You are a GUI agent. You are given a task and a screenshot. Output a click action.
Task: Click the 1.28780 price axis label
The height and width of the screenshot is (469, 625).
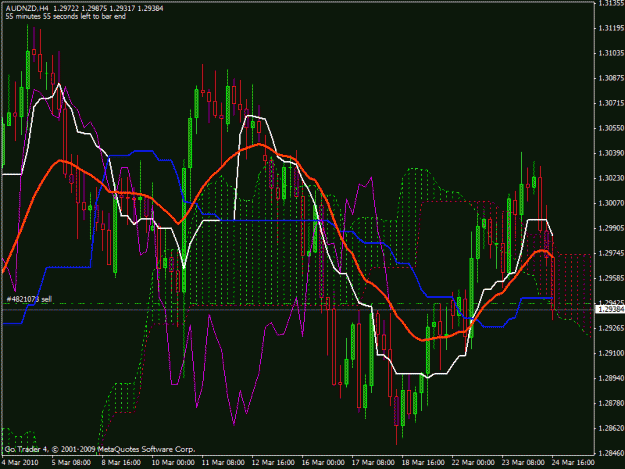click(610, 403)
